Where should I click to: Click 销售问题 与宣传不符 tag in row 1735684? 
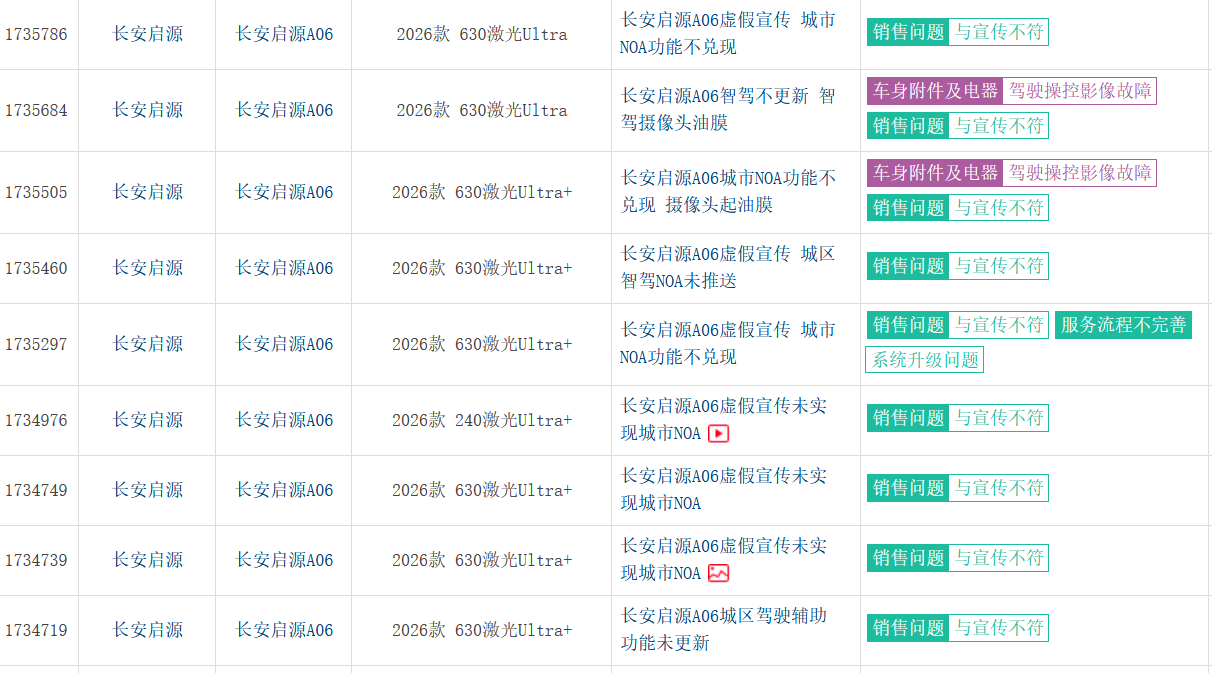pos(957,125)
